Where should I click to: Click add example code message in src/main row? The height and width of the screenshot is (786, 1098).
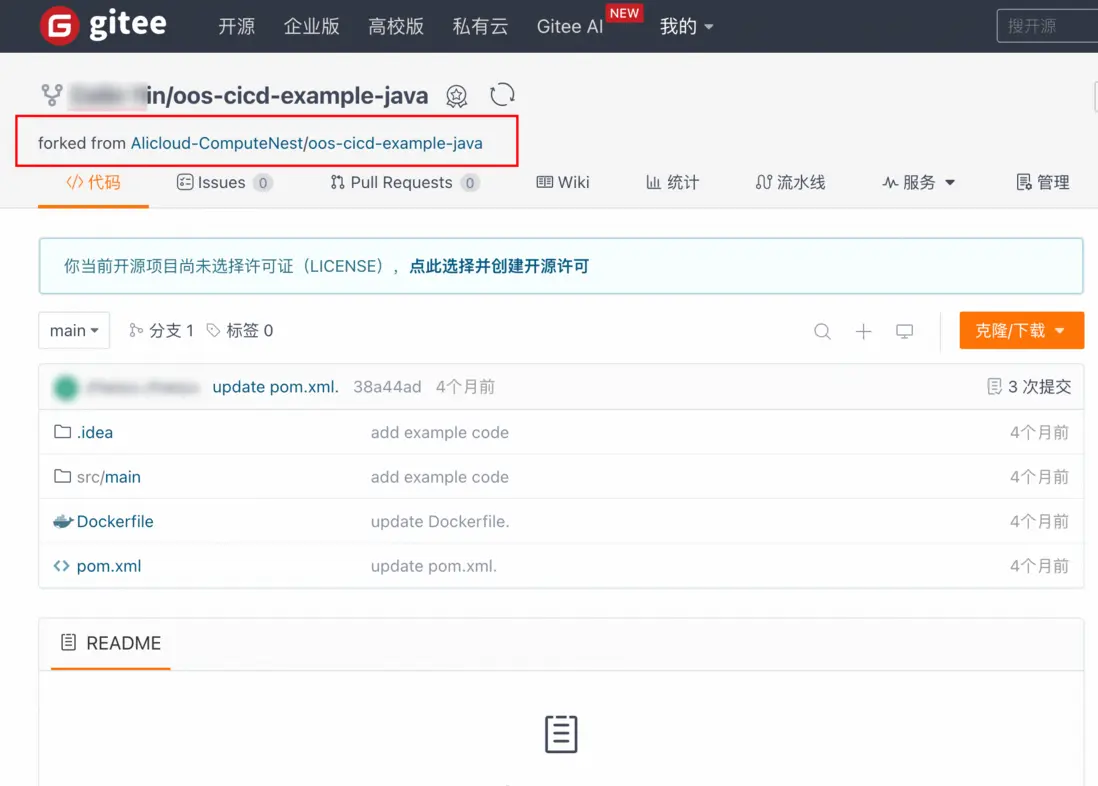[x=440, y=477]
